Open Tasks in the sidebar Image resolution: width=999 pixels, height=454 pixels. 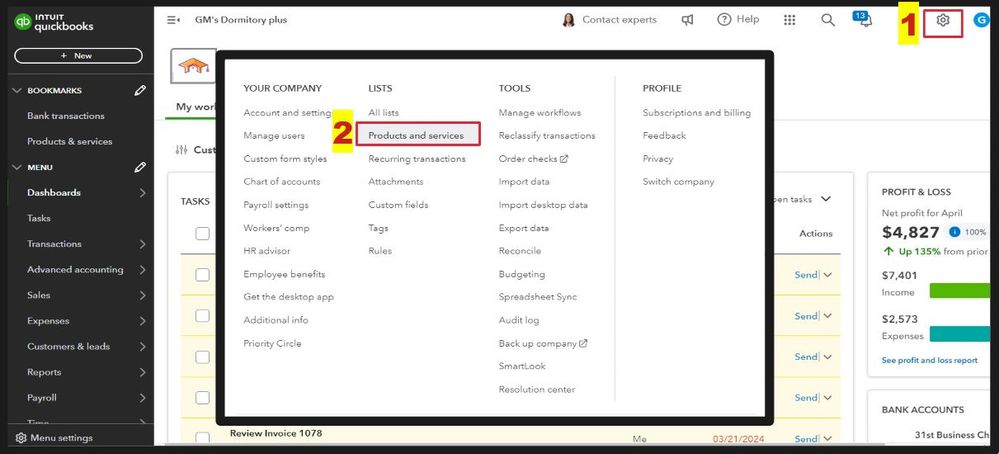pyautogui.click(x=39, y=218)
